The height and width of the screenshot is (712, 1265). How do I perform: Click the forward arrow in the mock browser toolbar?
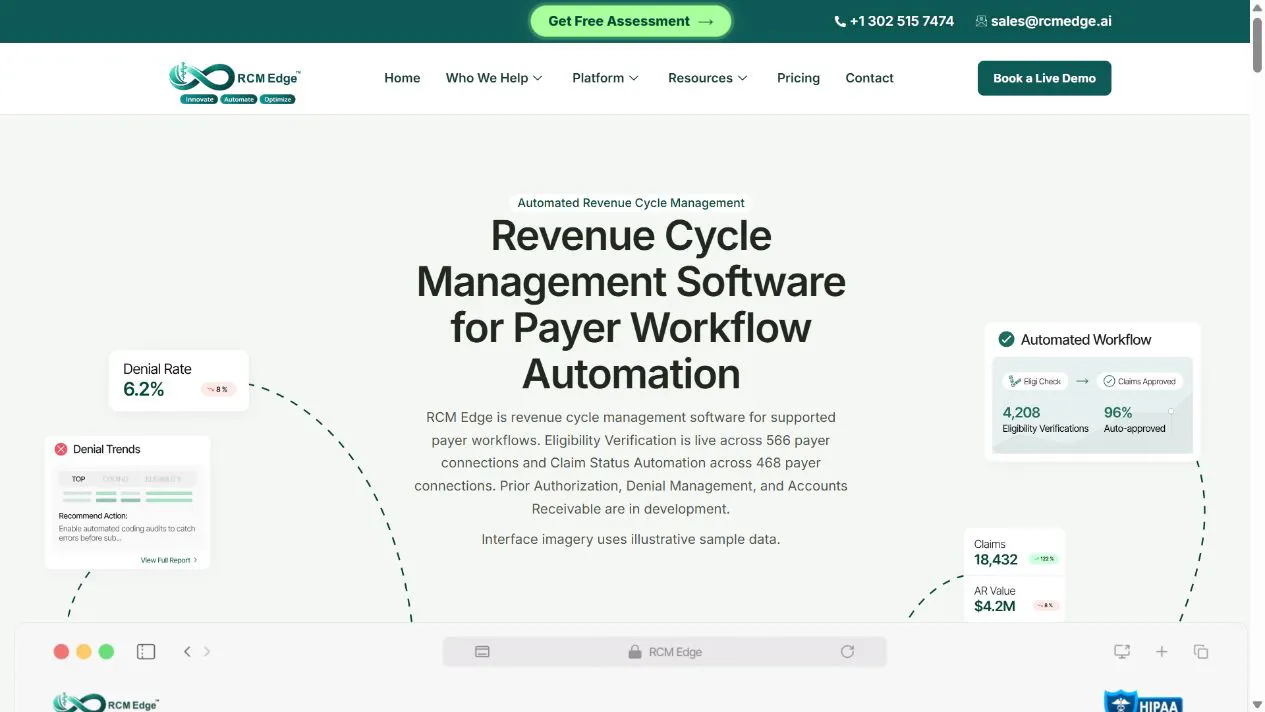pyautogui.click(x=207, y=652)
